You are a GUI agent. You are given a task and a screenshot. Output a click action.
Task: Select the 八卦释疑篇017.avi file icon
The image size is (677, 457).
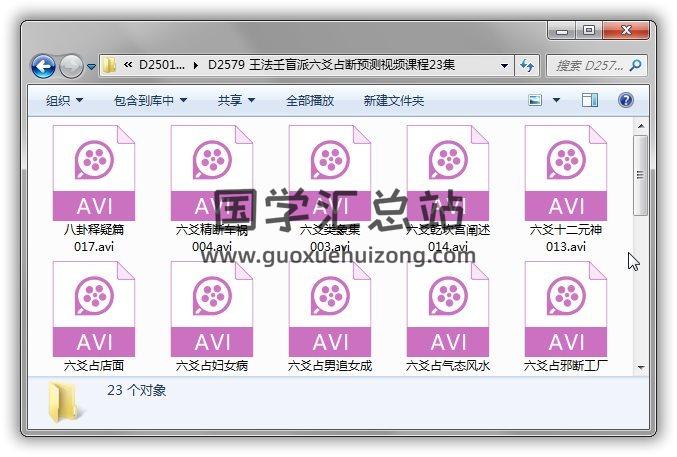[x=94, y=173]
